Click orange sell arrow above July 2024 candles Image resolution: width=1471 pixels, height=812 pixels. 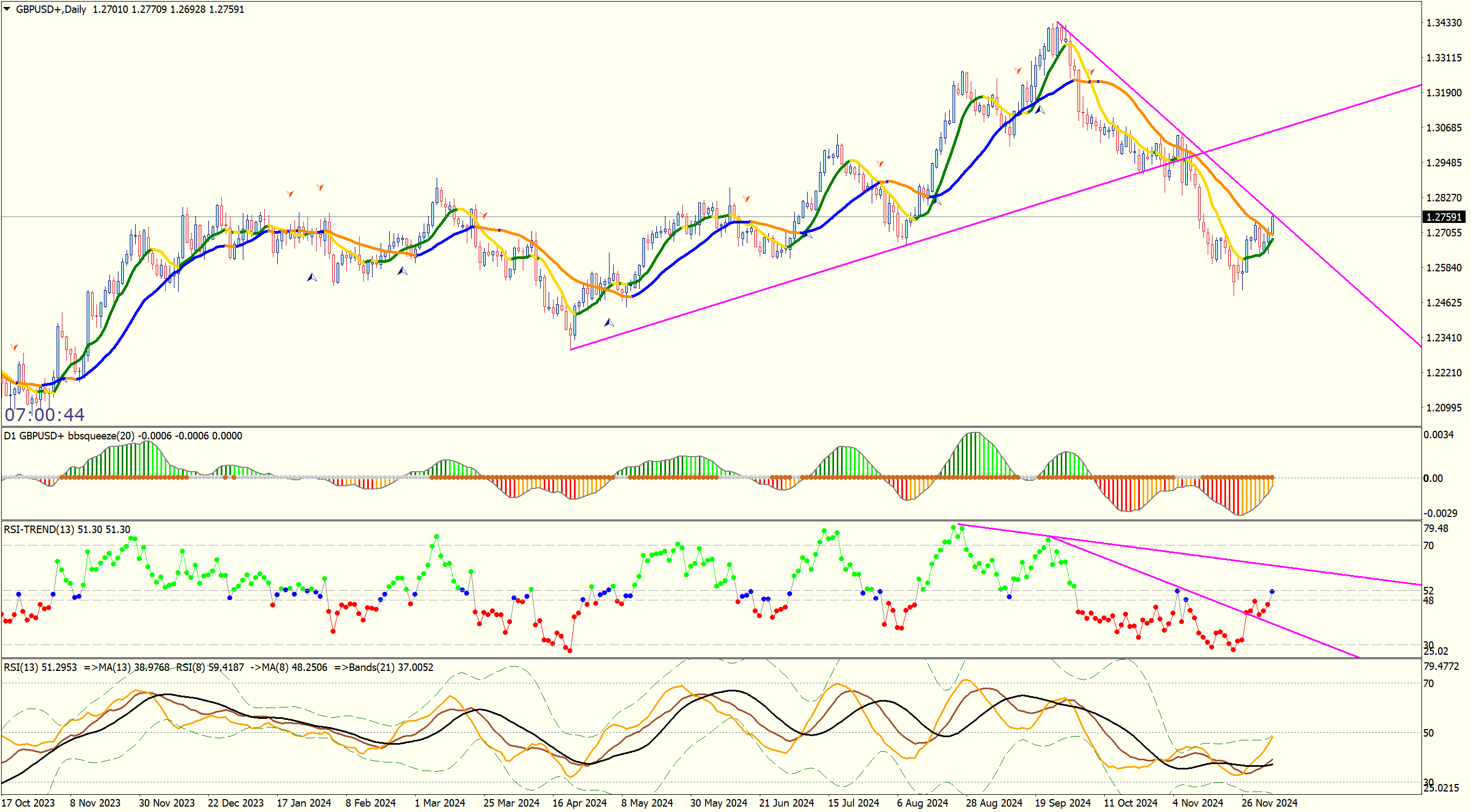pos(880,164)
